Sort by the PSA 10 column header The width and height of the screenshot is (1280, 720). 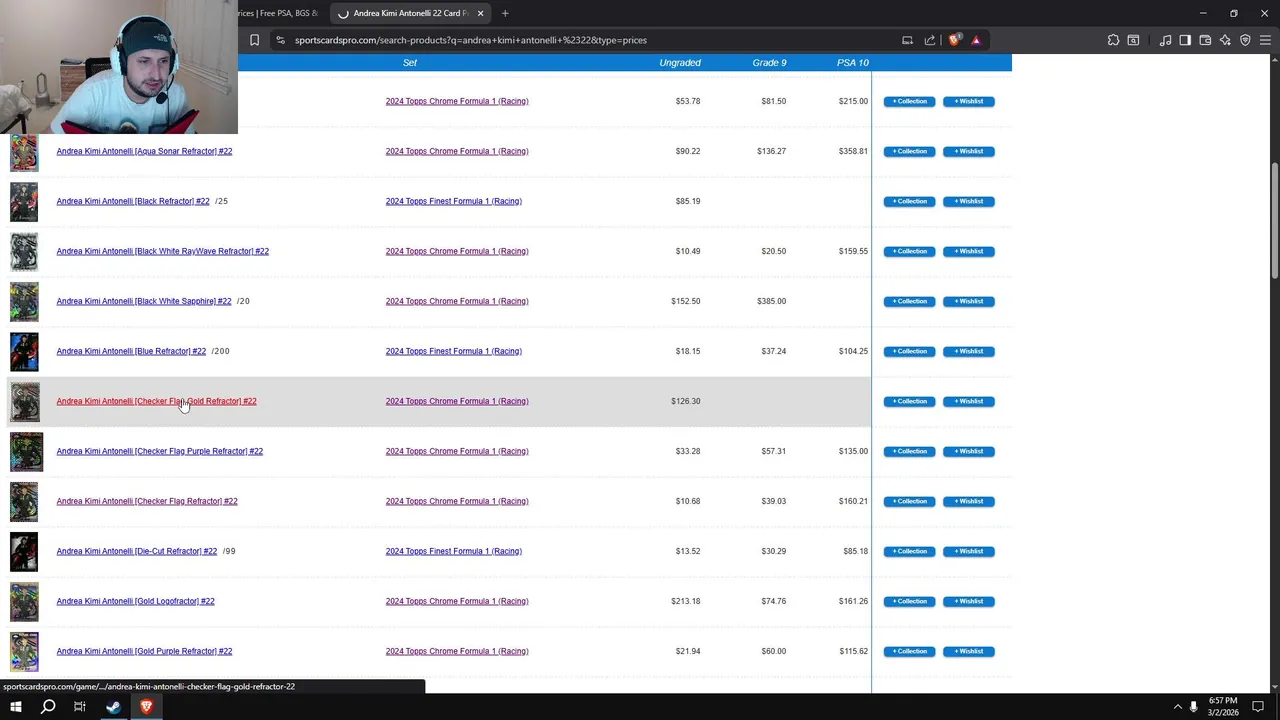click(853, 62)
